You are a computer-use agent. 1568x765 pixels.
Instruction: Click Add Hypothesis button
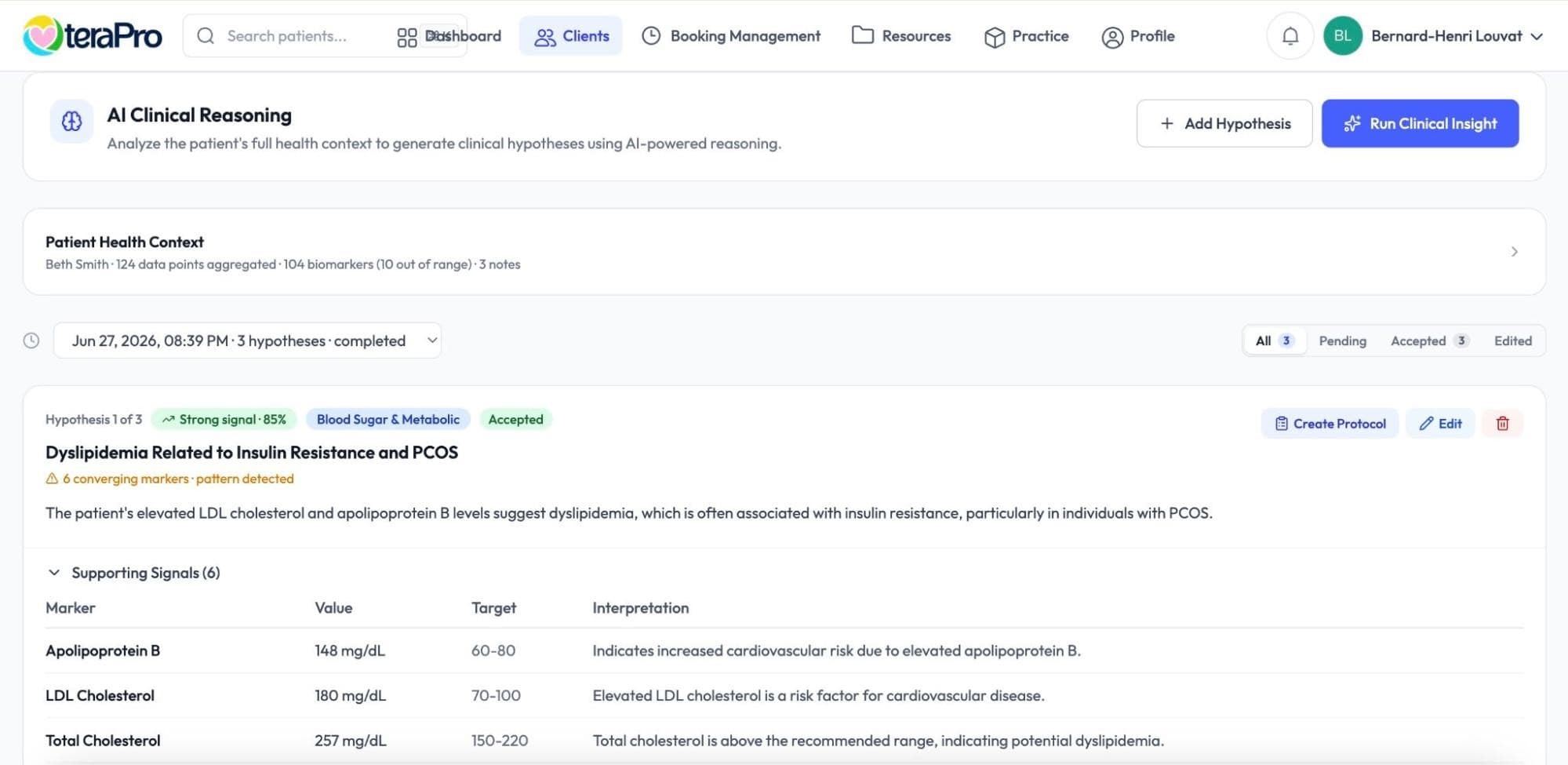[x=1224, y=123]
